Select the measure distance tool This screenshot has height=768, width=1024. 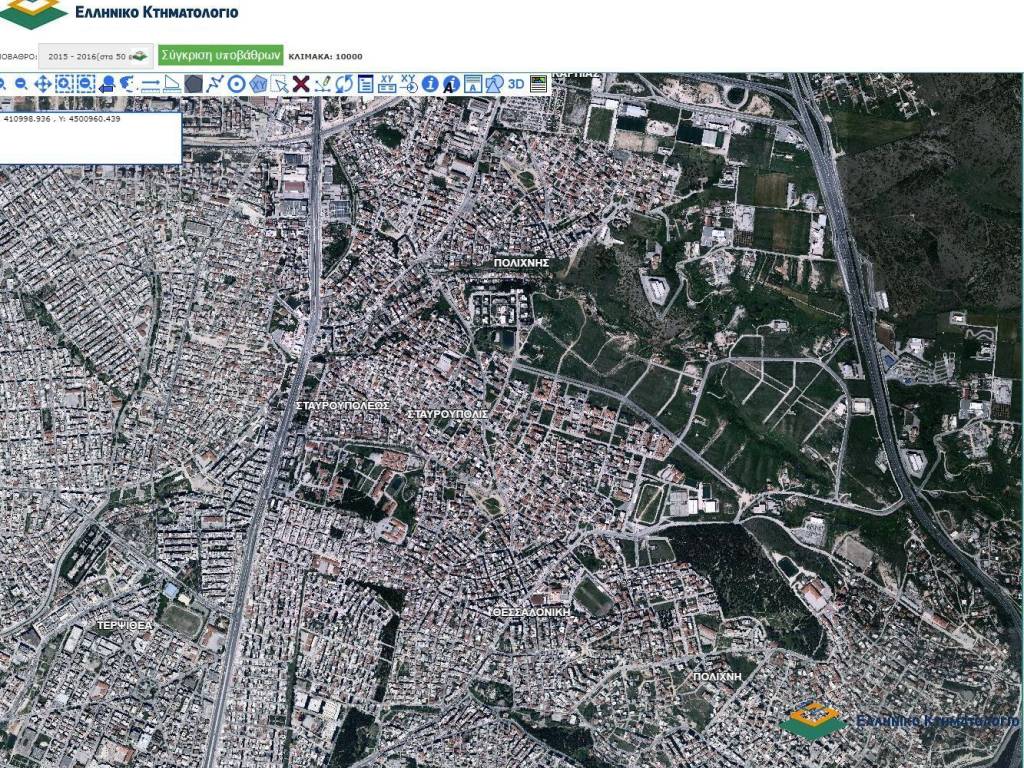tap(150, 84)
